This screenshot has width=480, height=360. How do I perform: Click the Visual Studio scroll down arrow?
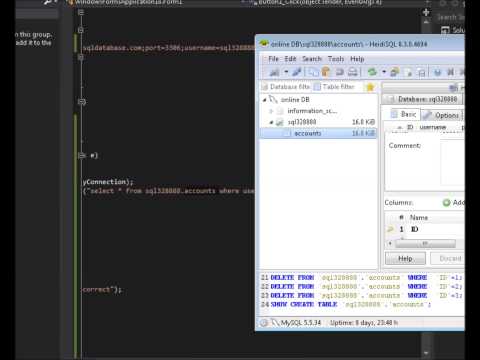426,352
